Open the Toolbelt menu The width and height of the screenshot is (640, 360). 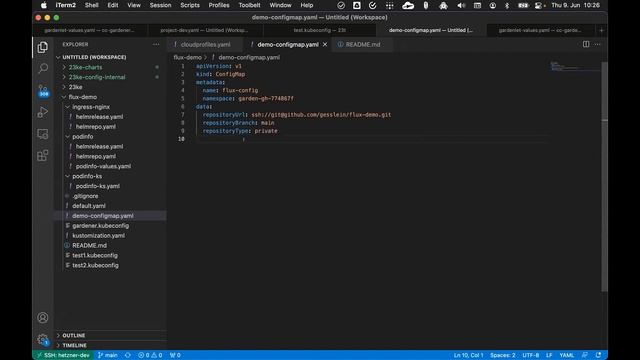[249, 5]
